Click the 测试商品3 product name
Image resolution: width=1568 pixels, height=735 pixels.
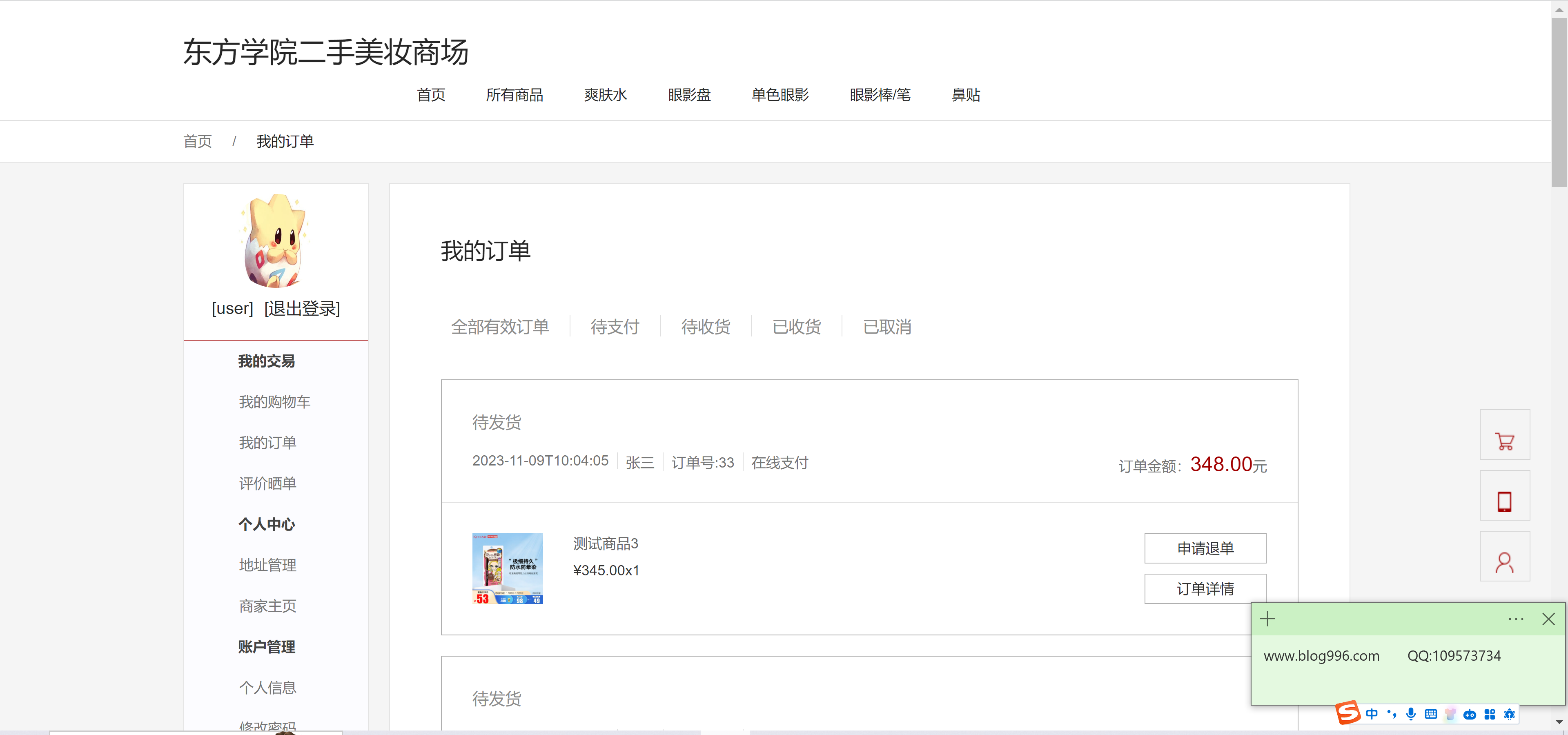606,543
